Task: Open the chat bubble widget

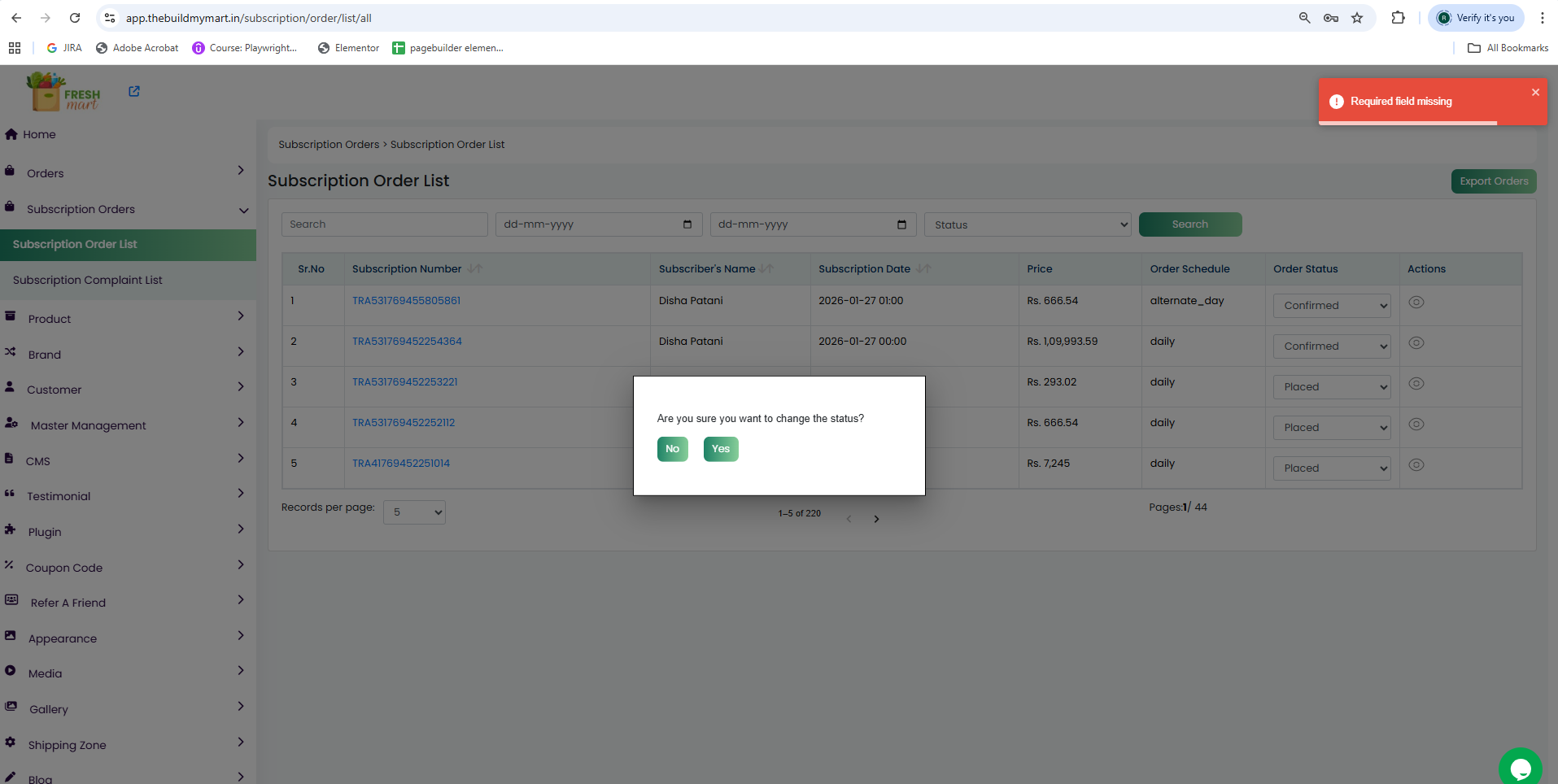Action: [1519, 767]
